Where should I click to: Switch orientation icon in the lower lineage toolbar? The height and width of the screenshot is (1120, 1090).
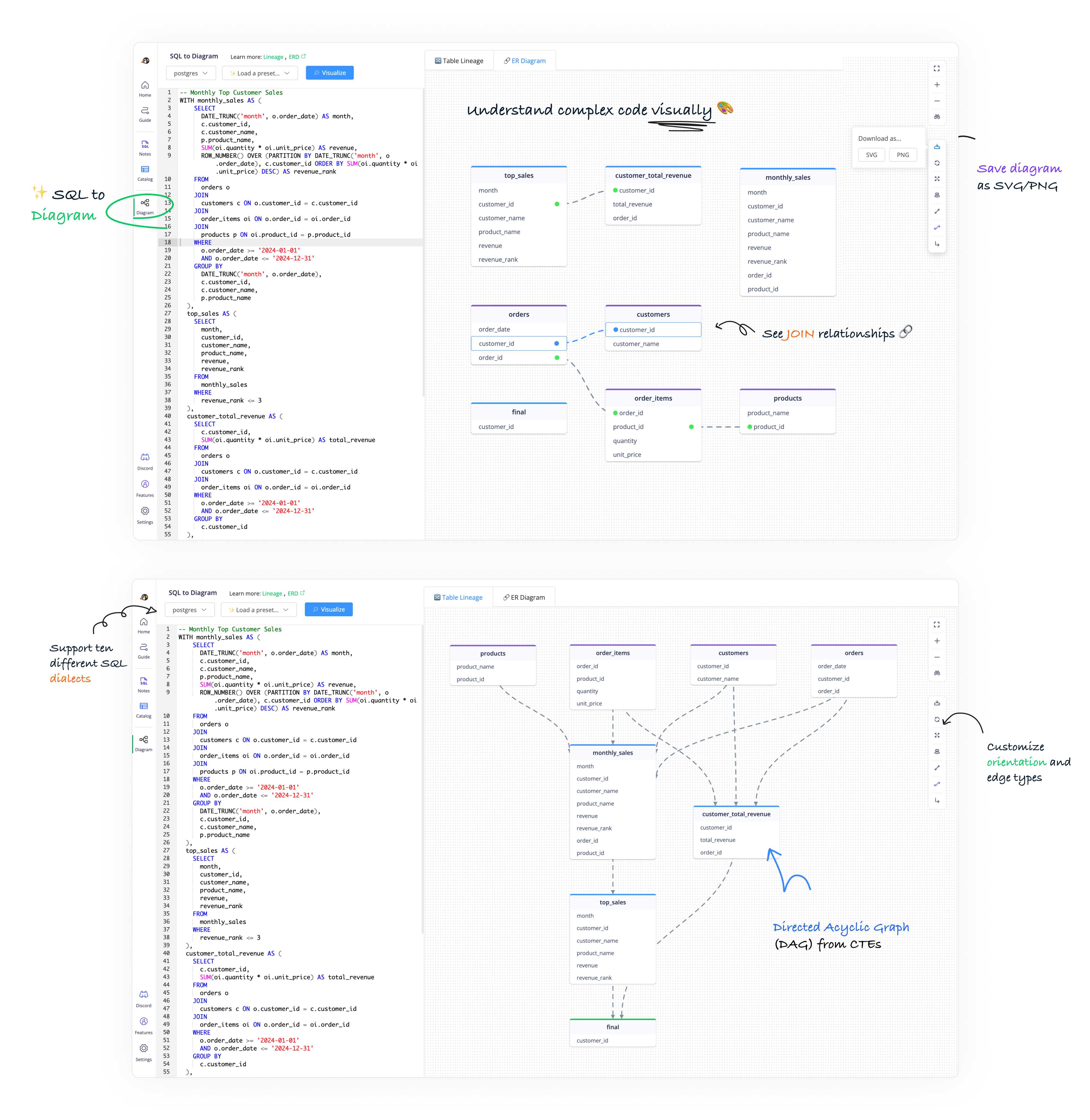coord(937,719)
